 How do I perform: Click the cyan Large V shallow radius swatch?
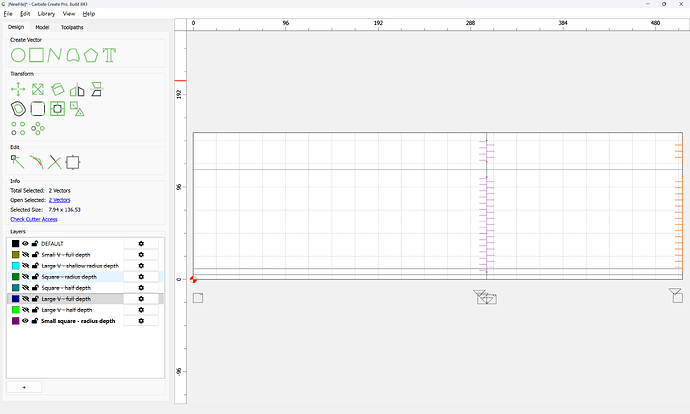(15, 265)
